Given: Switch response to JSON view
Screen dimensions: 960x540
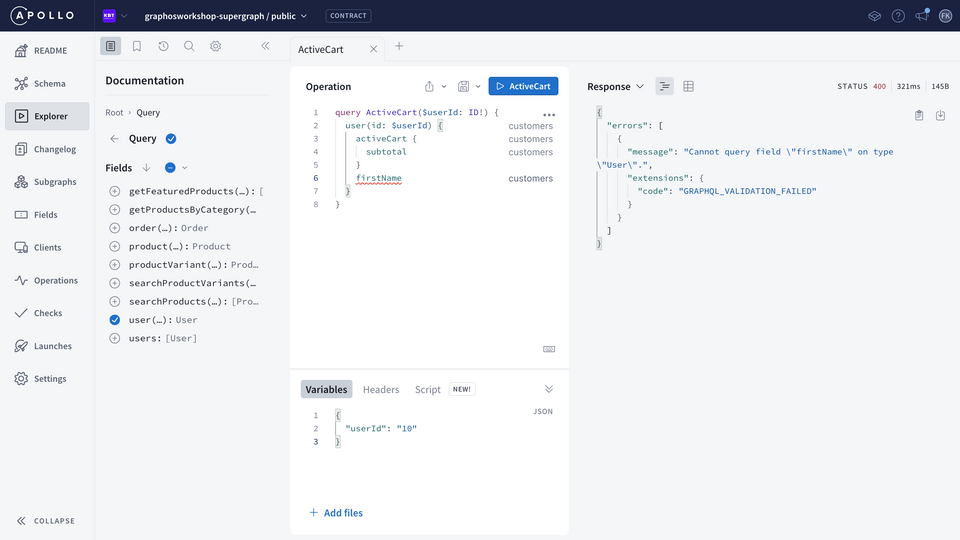Looking at the screenshot, I should pos(664,86).
